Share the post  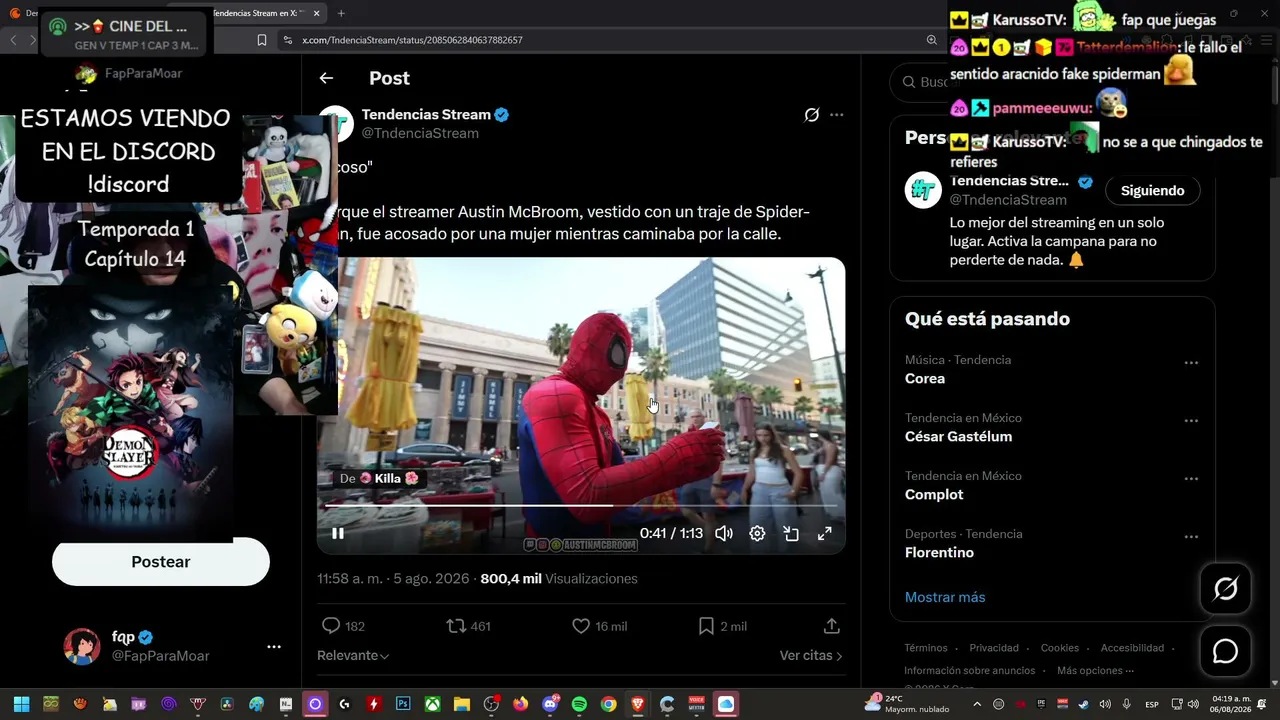click(831, 626)
